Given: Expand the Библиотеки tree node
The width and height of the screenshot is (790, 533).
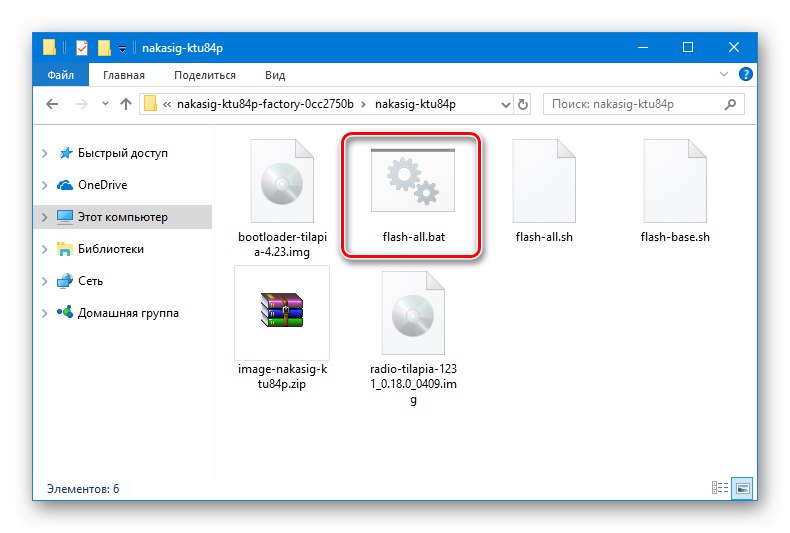Looking at the screenshot, I should point(45,249).
